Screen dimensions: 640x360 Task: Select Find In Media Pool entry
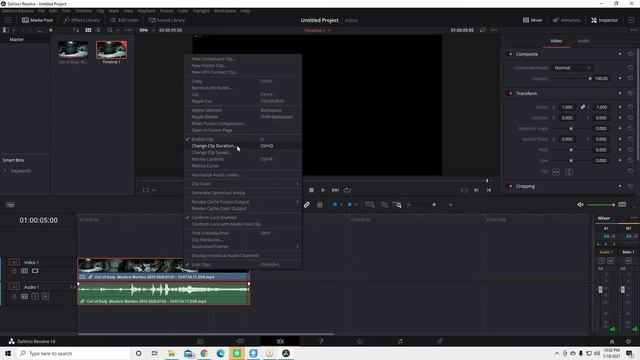click(x=243, y=233)
